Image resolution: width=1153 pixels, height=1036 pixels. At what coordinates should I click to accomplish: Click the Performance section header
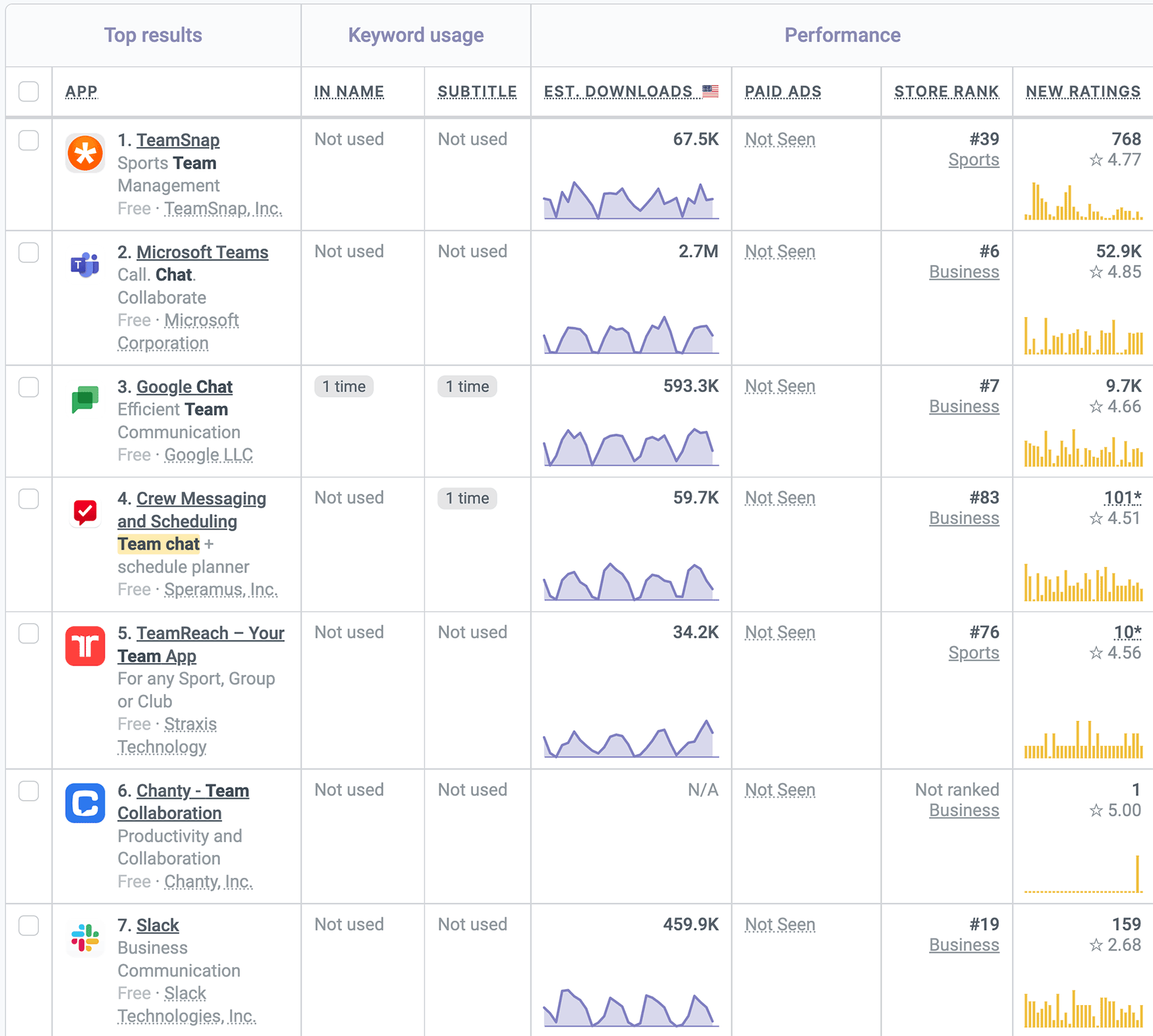tap(841, 34)
